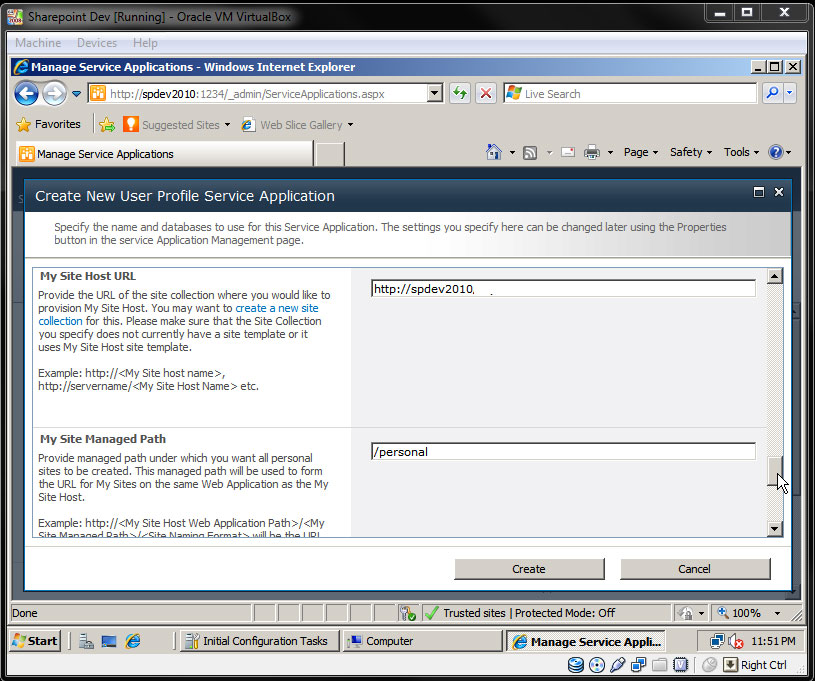Image resolution: width=815 pixels, height=681 pixels.
Task: Add to Favorites Bar star icon
Action: point(107,125)
